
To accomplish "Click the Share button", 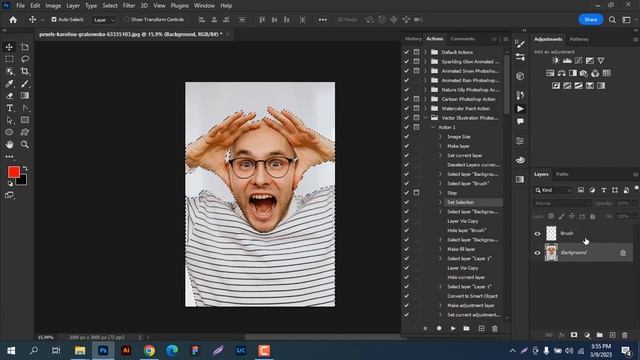I will (590, 20).
